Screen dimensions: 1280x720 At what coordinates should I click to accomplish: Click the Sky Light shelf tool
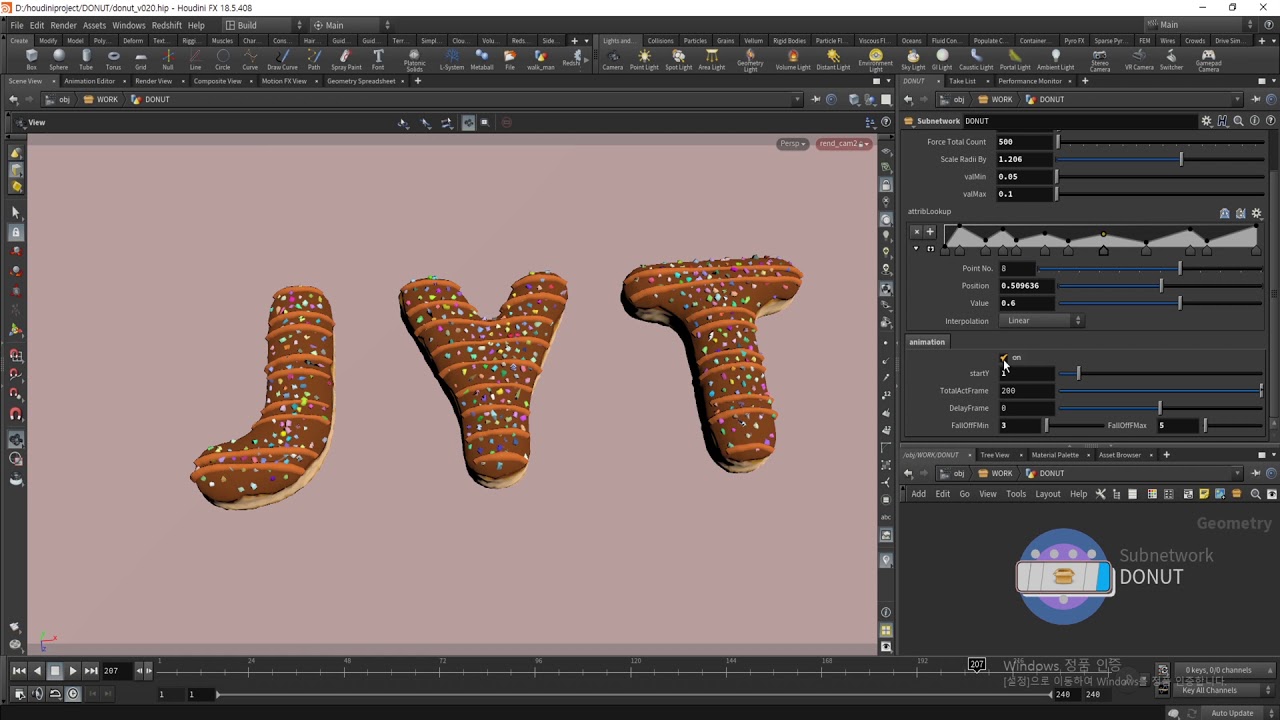(913, 60)
